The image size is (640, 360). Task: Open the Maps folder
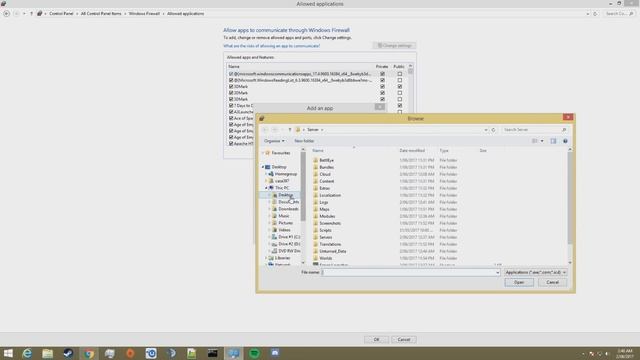(x=324, y=209)
